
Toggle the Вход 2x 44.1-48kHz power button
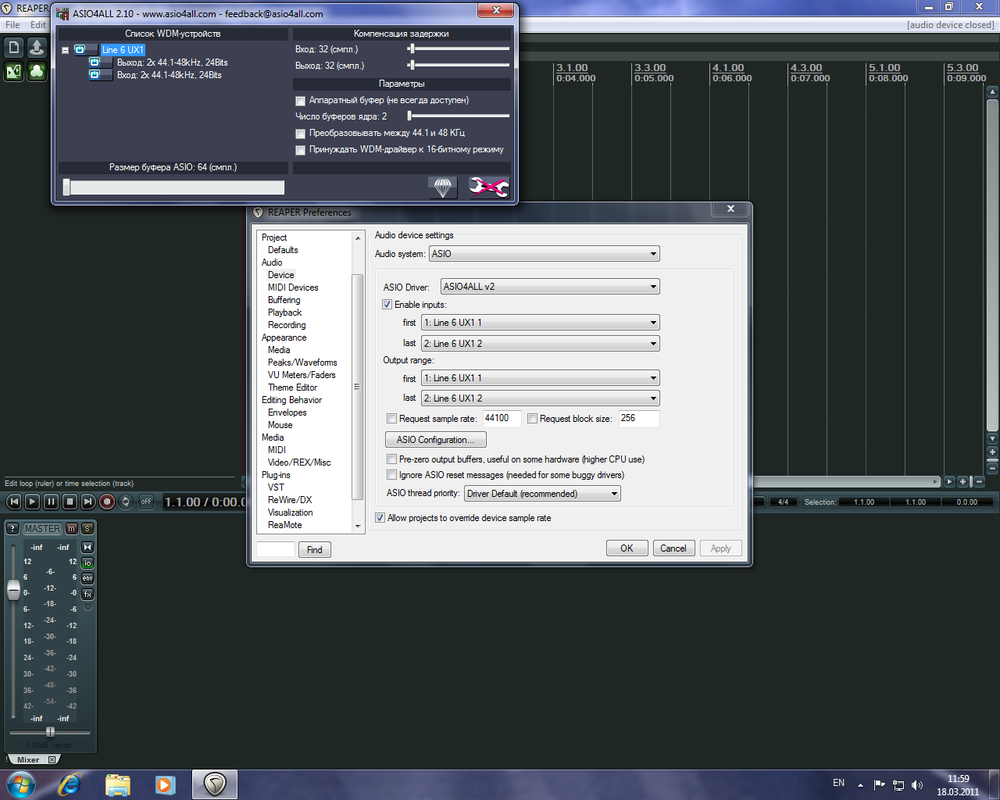[x=94, y=75]
